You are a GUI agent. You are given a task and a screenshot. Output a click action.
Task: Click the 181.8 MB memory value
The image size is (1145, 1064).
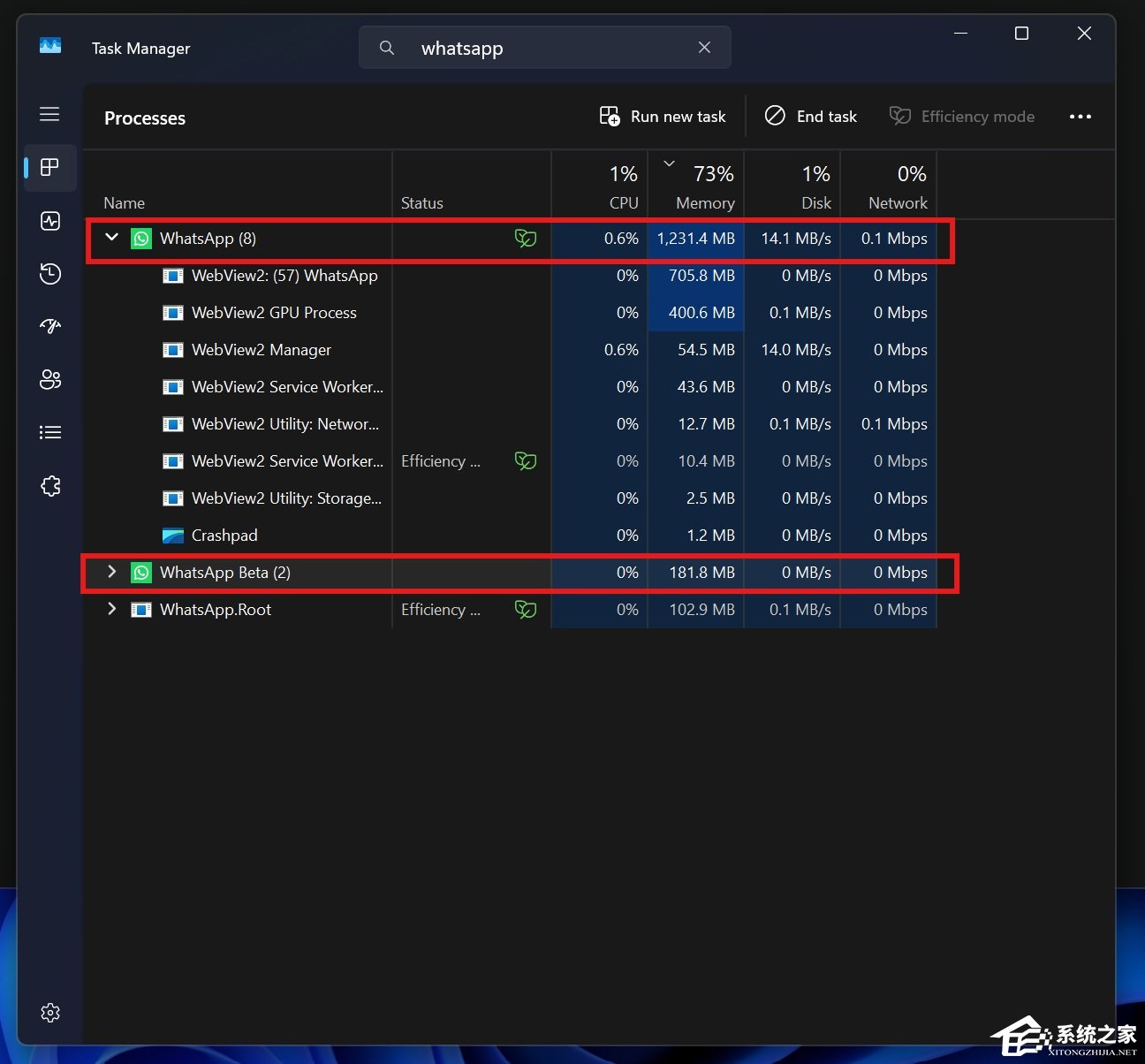701,573
